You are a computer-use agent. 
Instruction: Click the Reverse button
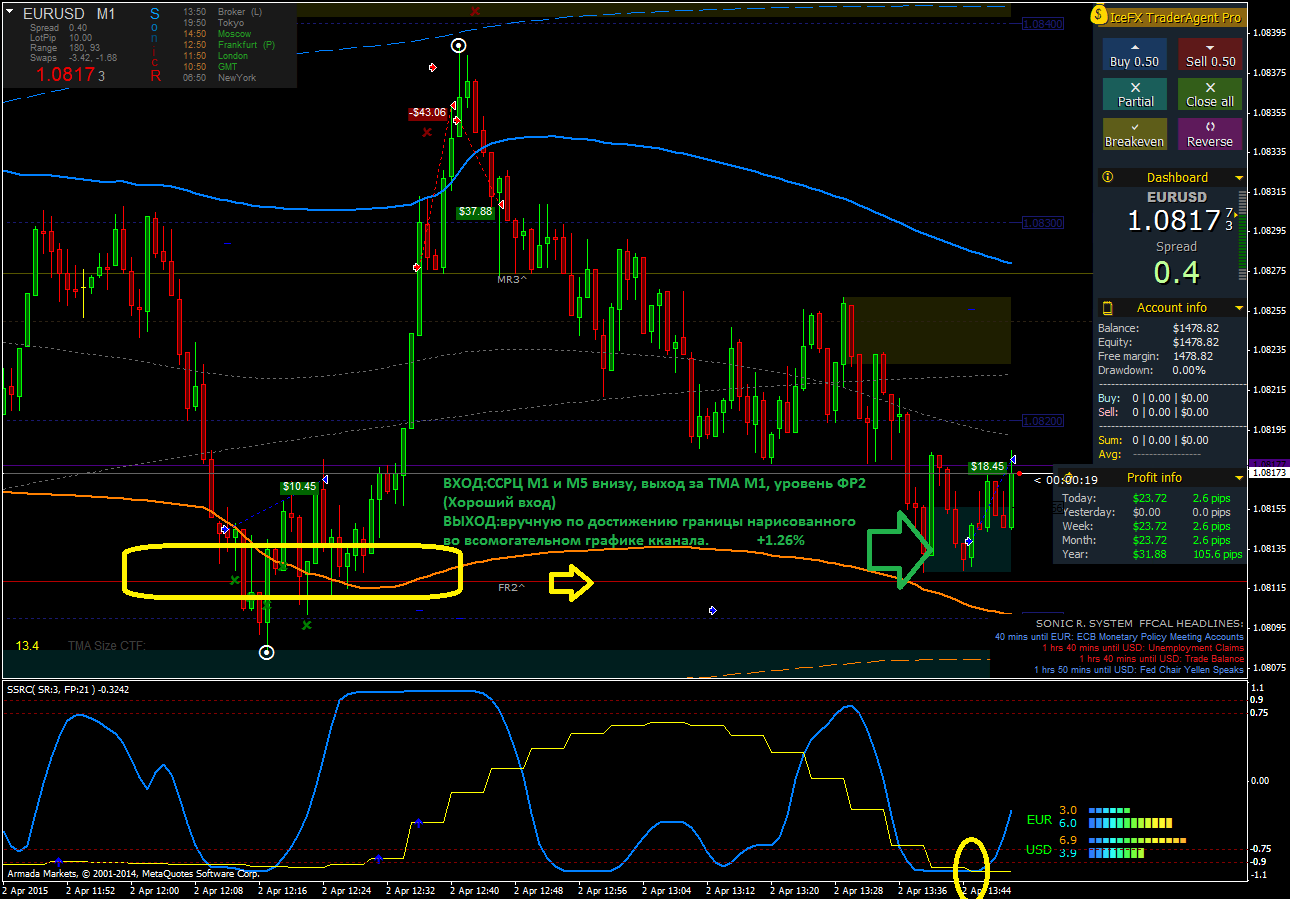(1210, 134)
